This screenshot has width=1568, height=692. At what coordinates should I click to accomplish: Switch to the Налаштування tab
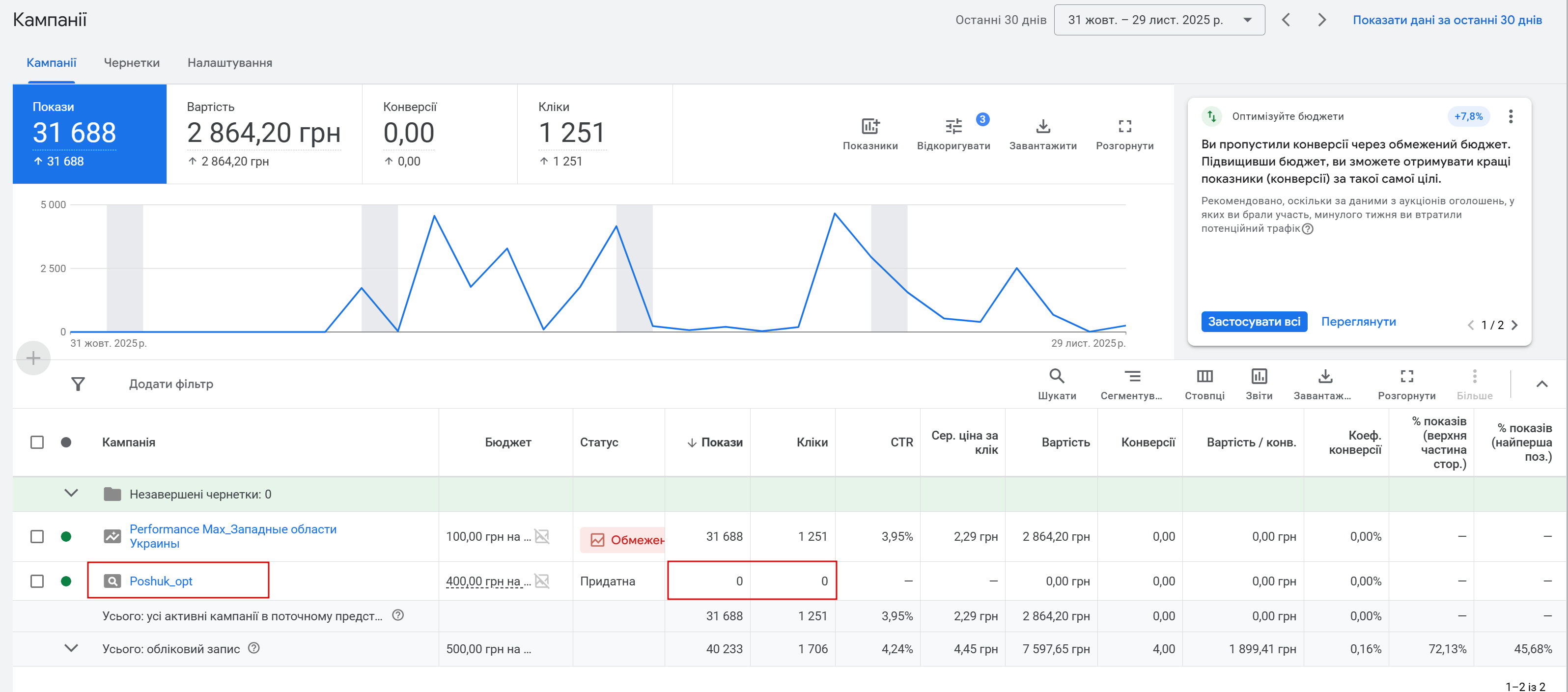(x=229, y=63)
